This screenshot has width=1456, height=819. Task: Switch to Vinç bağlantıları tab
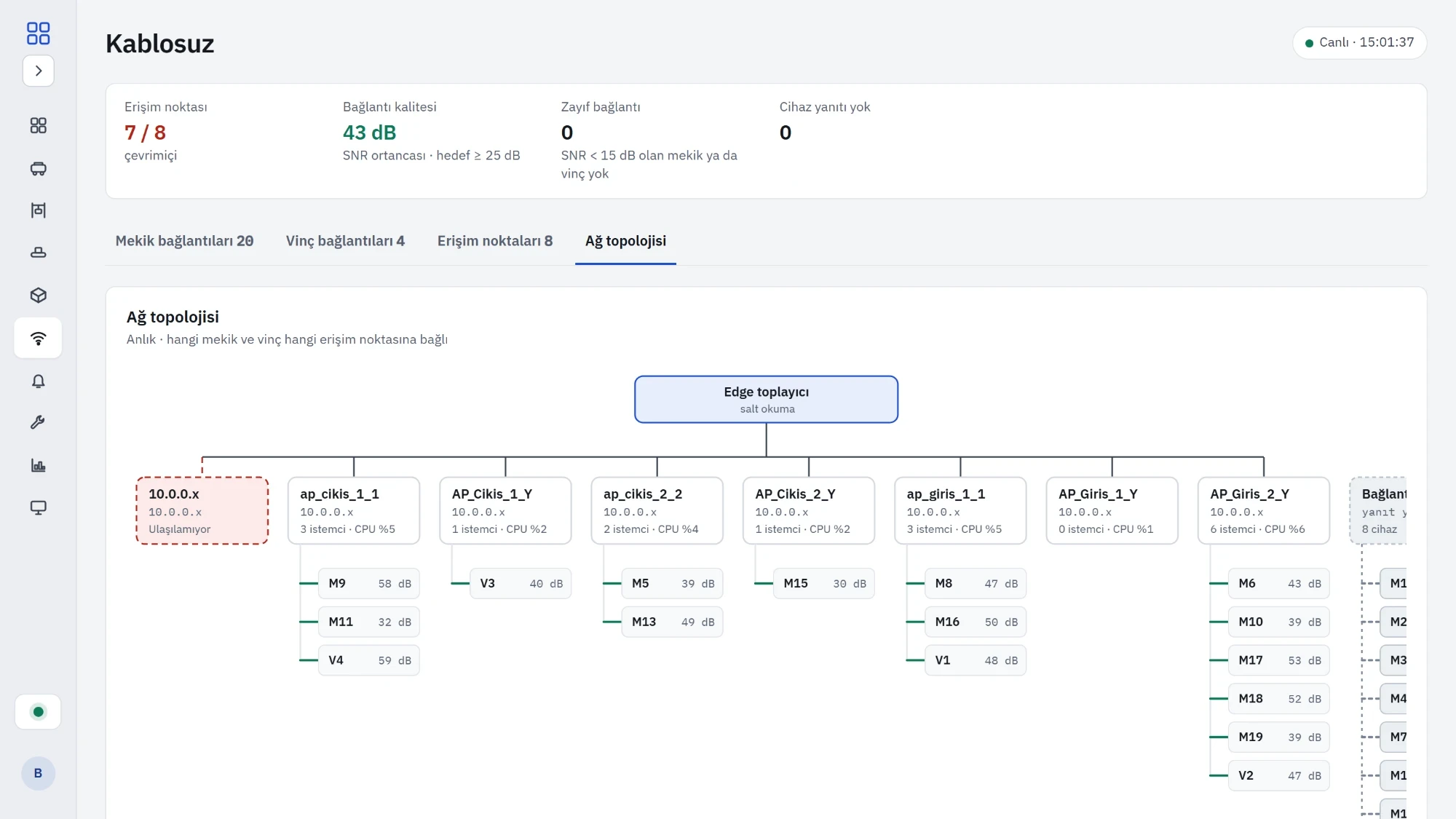point(345,241)
